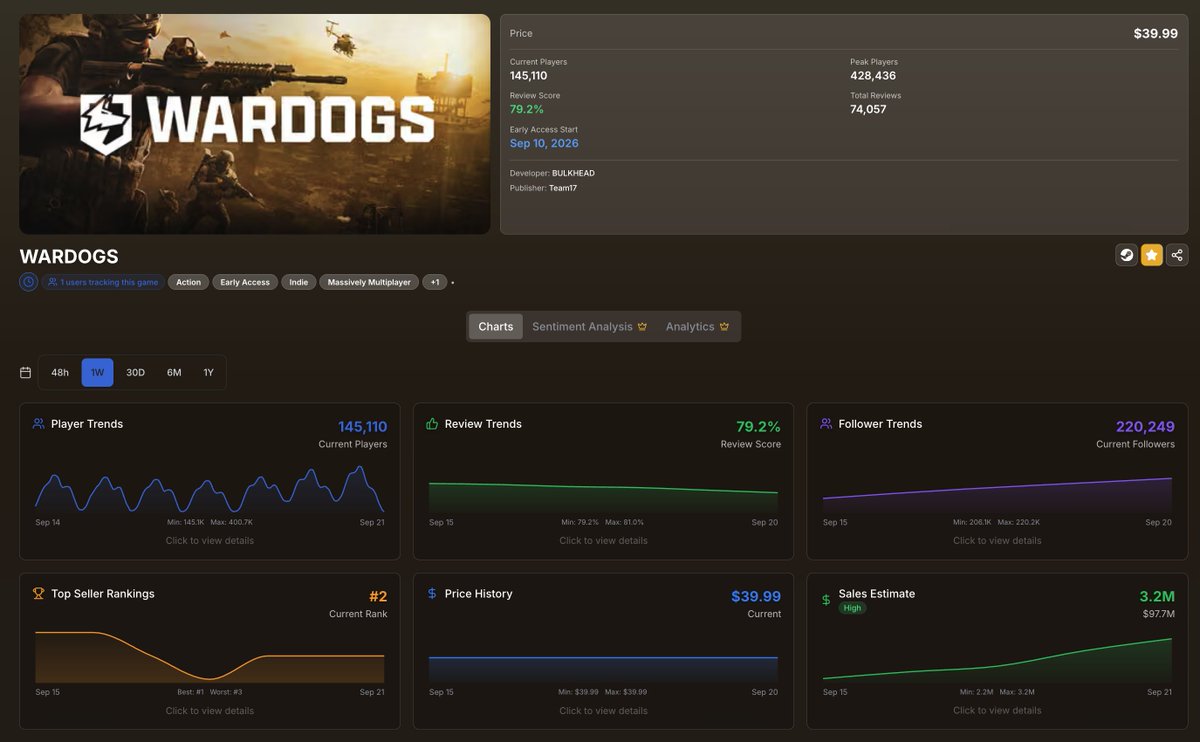
Task: Open Review Trends chart details
Action: click(603, 541)
